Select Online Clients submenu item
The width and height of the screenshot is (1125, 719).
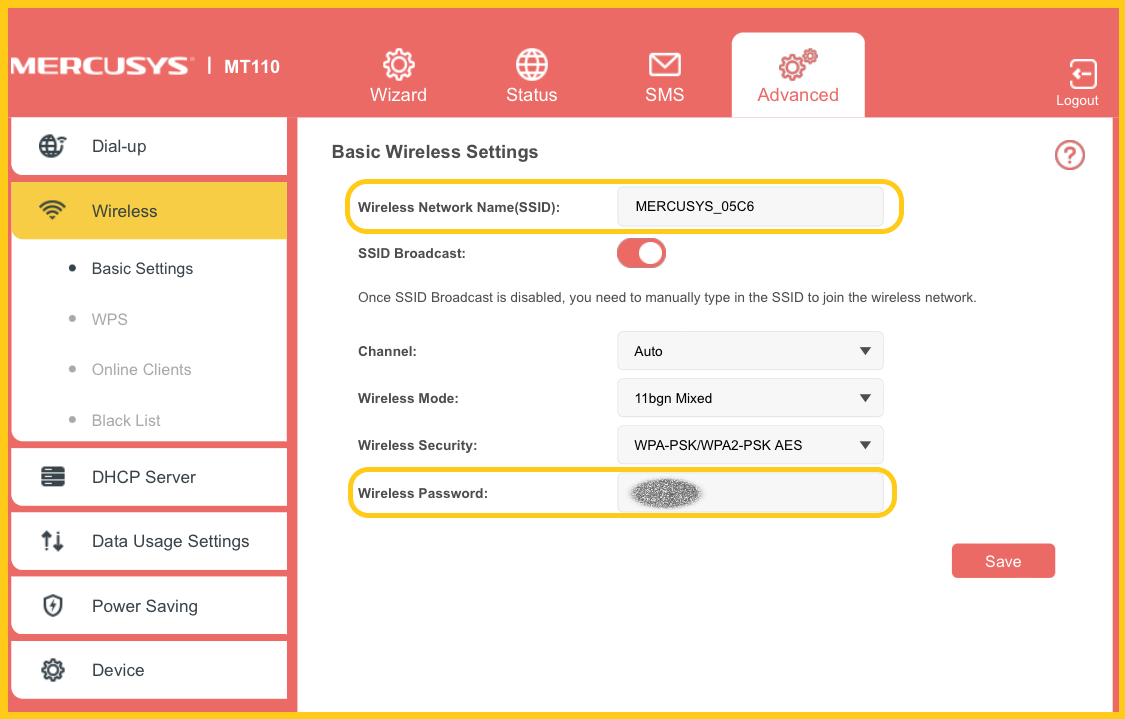[x=141, y=369]
